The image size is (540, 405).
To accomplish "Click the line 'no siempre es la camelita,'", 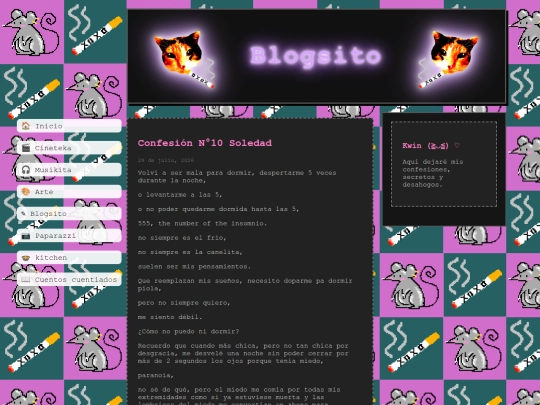I will tap(190, 252).
